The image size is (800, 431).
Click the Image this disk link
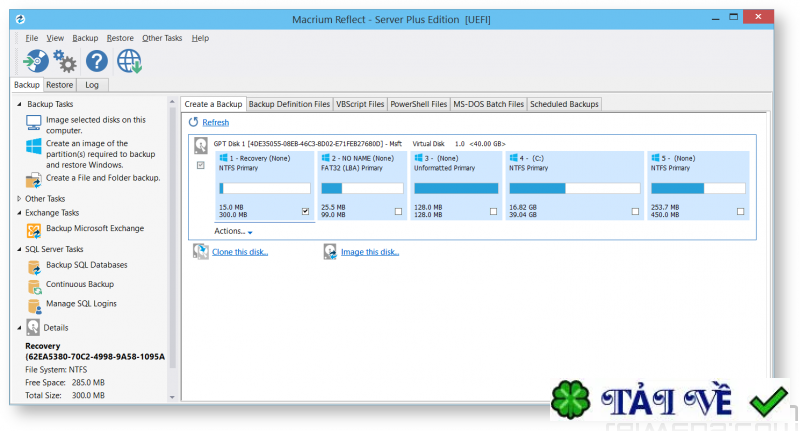[x=370, y=252]
